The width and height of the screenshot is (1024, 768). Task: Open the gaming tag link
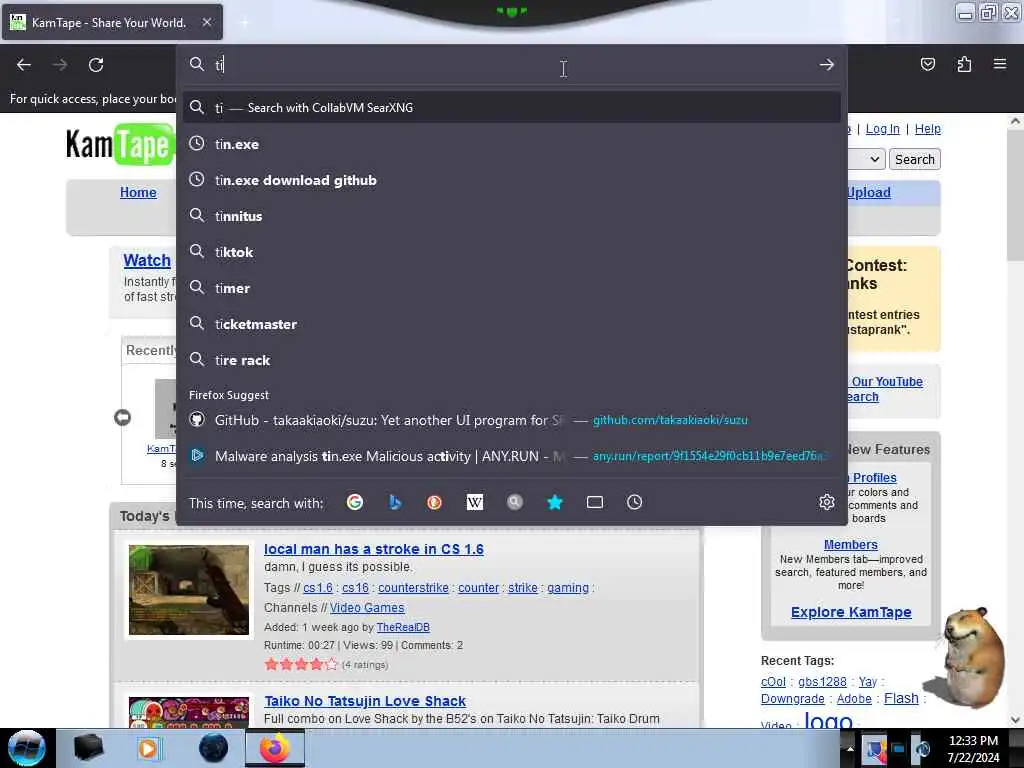568,588
